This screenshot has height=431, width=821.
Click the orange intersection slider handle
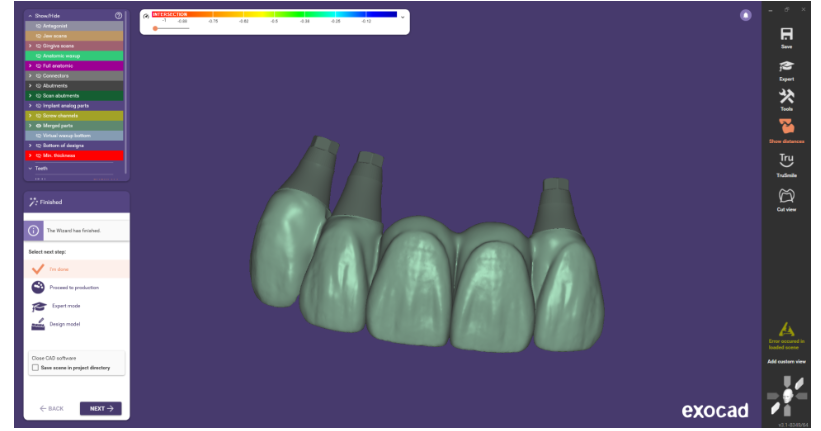click(155, 29)
